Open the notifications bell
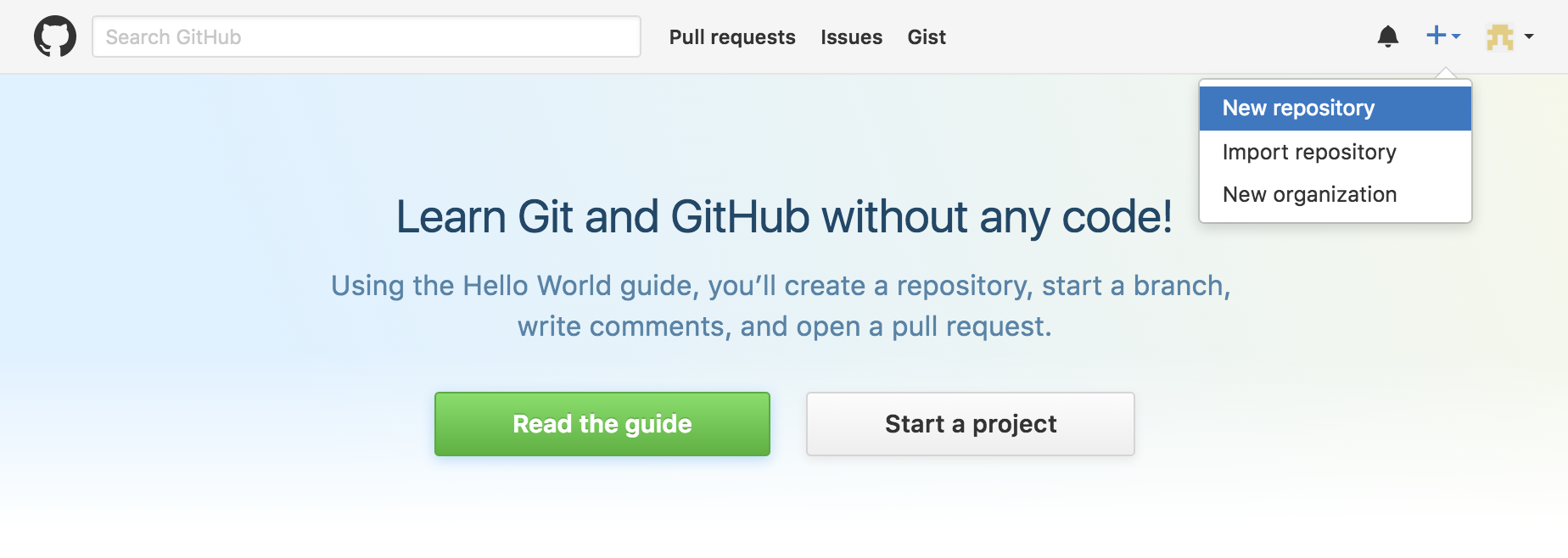This screenshot has width=1568, height=558. (x=1388, y=36)
